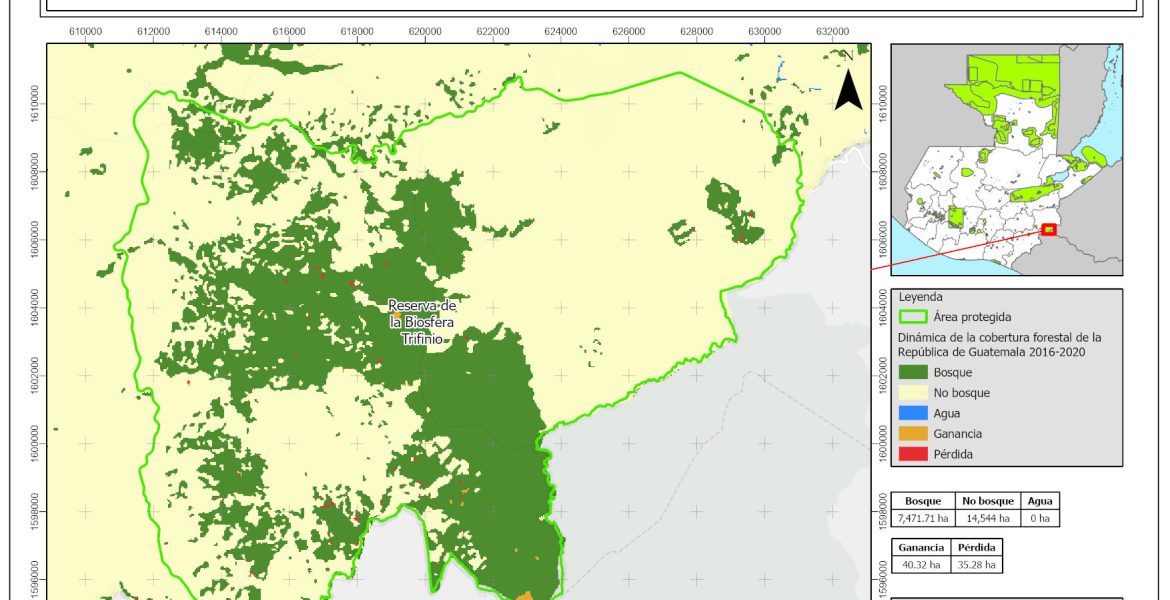The width and height of the screenshot is (1170, 600).
Task: Click the red locator rectangle in inset map
Action: click(1048, 230)
